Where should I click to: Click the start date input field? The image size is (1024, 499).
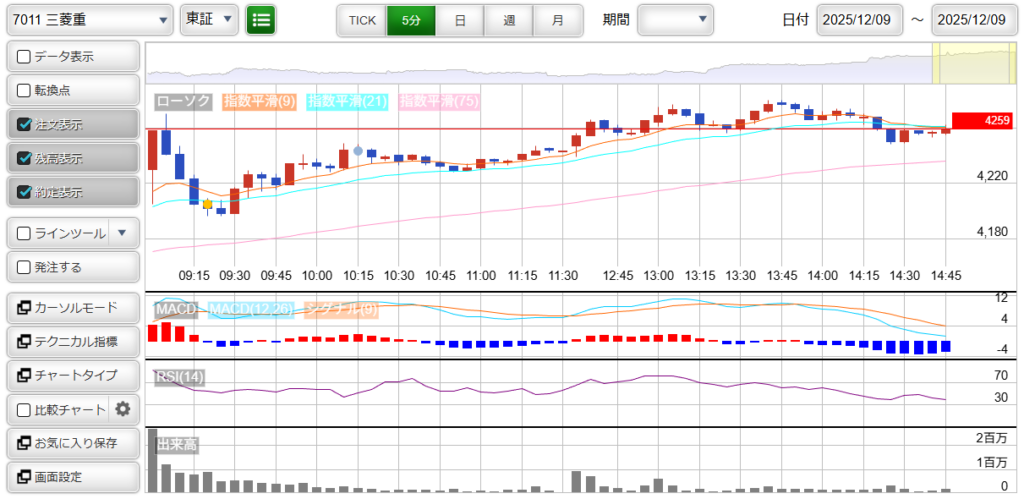(x=859, y=19)
